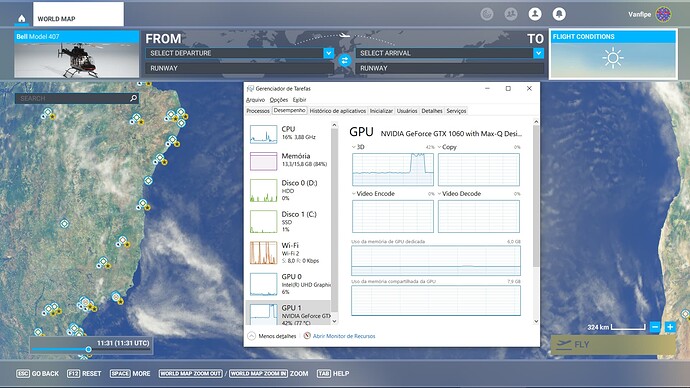Image resolution: width=690 pixels, height=388 pixels.
Task: Open the Exibir menu
Action: 299,100
